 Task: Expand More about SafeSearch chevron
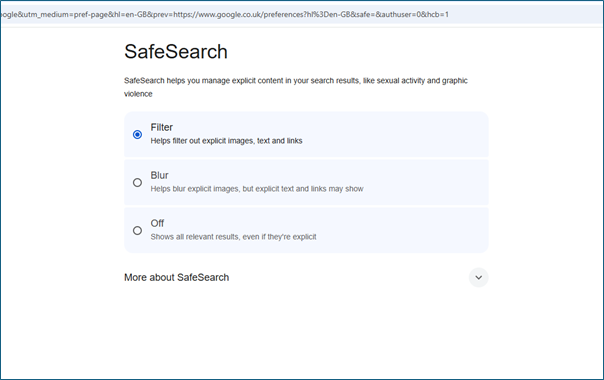pos(478,277)
